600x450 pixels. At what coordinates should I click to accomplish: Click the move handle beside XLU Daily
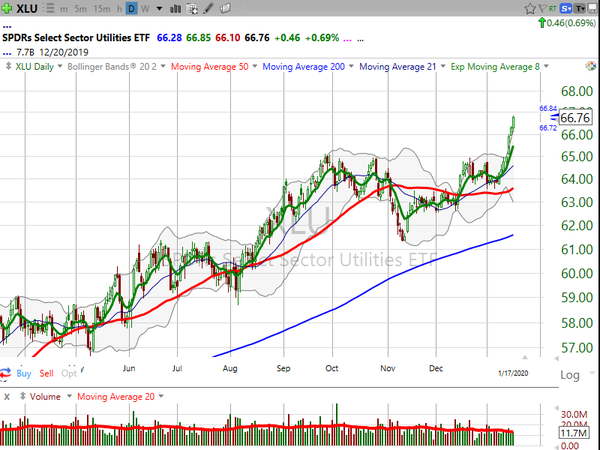click(8, 66)
